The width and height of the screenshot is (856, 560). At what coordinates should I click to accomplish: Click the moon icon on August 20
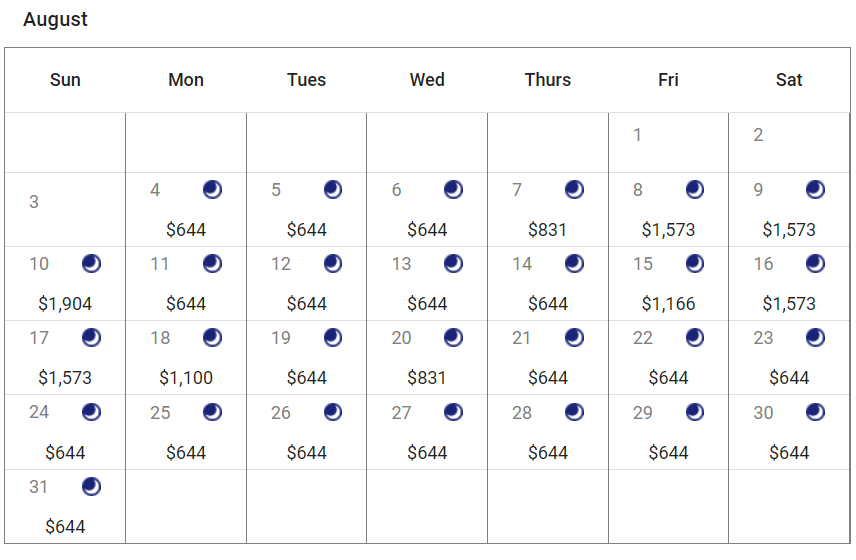[x=454, y=338]
